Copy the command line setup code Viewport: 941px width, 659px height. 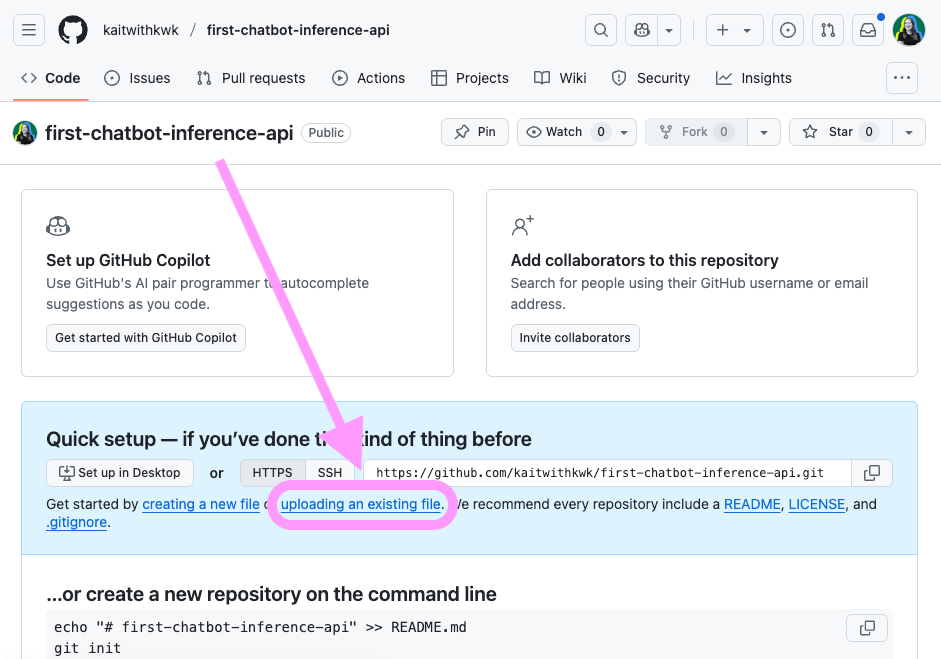(x=867, y=628)
